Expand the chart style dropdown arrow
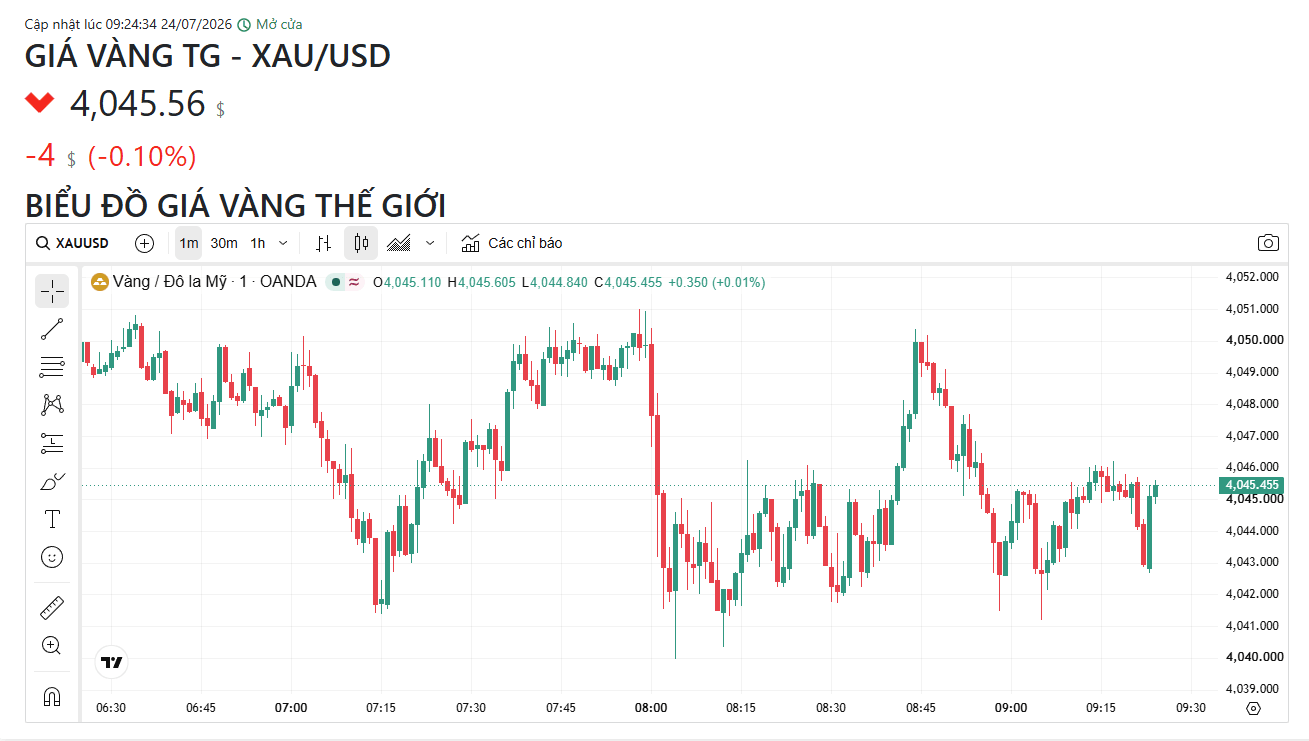1309x741 pixels. [x=430, y=243]
